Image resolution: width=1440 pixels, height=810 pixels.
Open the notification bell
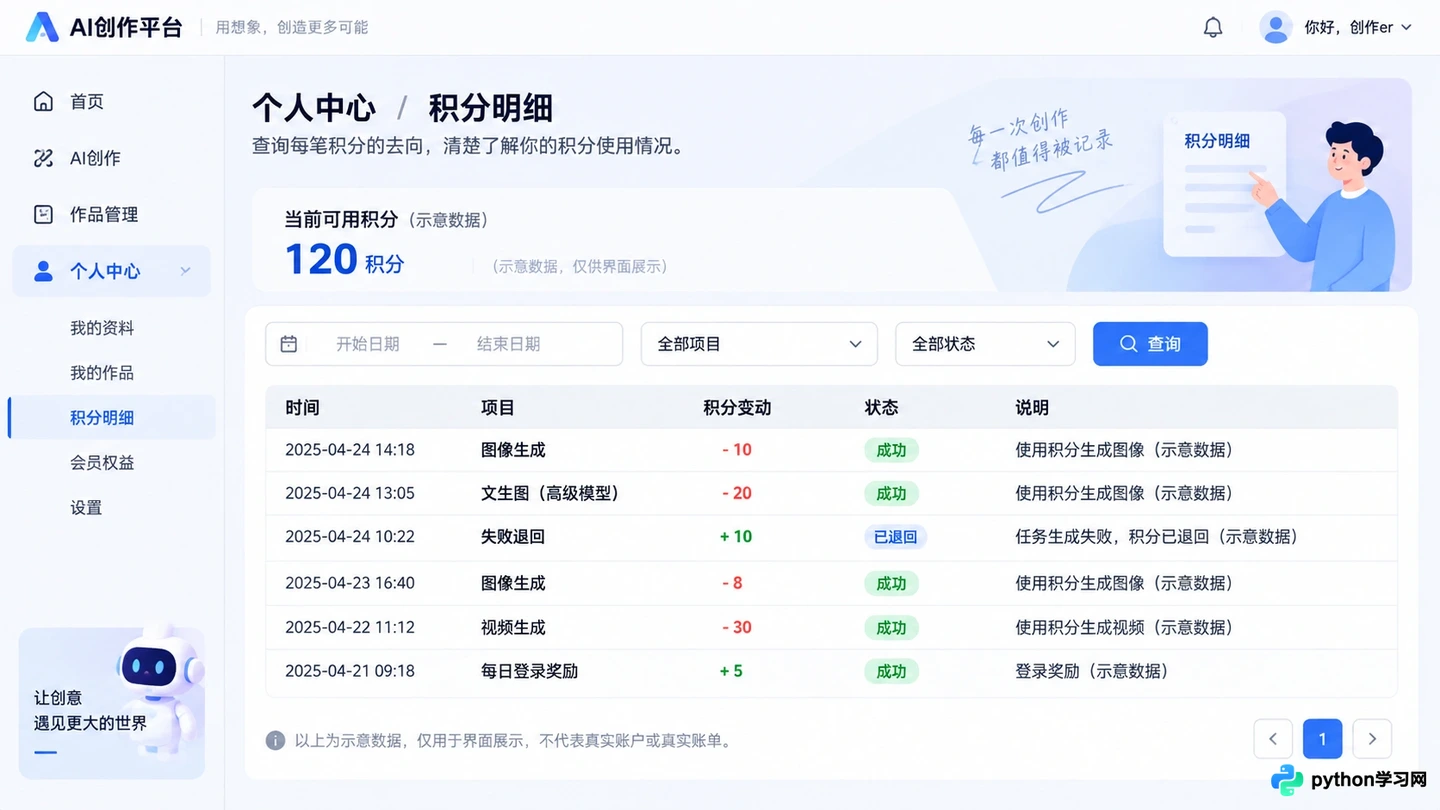1213,27
